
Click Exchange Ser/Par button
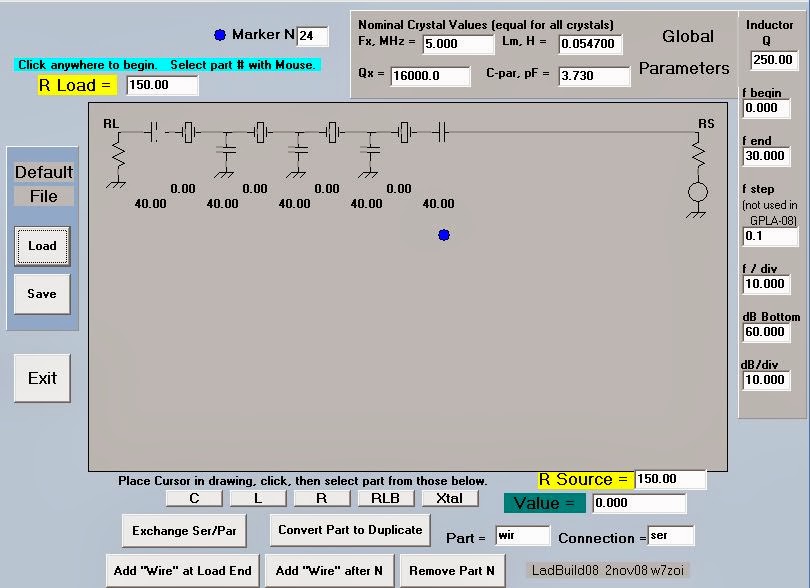[184, 531]
